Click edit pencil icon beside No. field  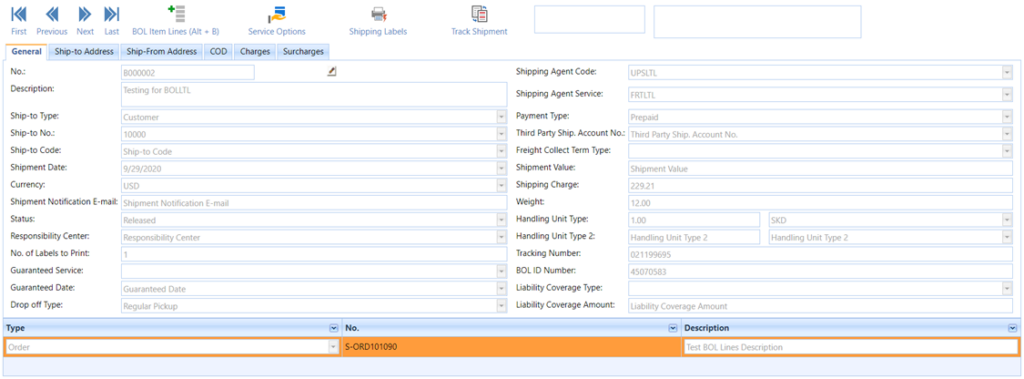pyautogui.click(x=332, y=72)
